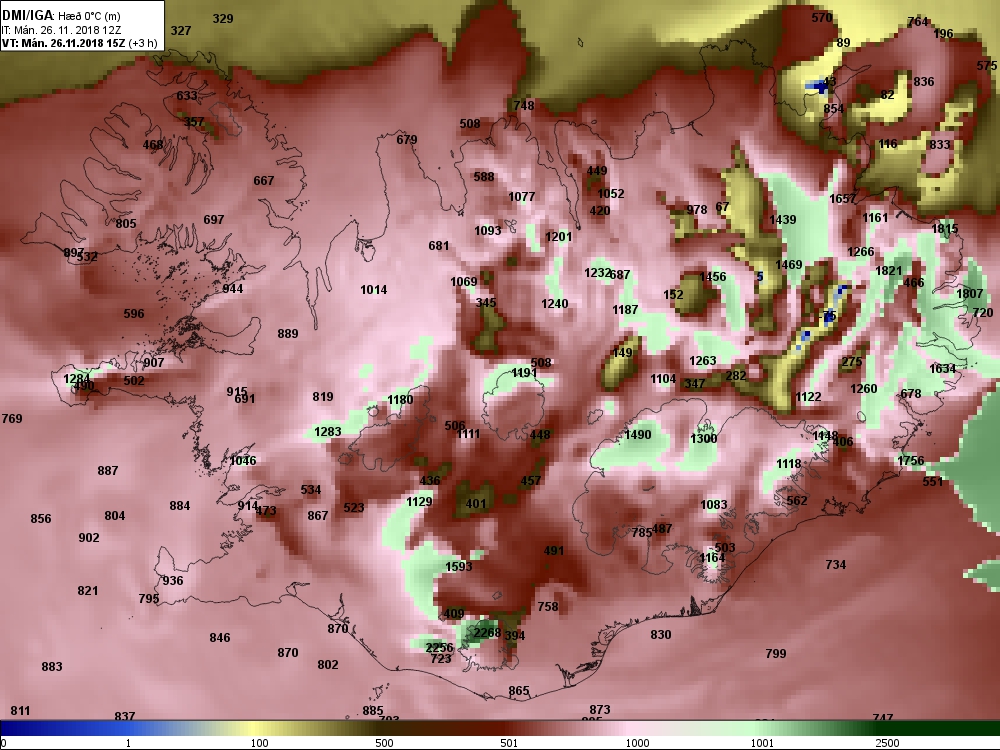This screenshot has width=1000, height=750.
Task: Click the map value 1201
Action: [x=559, y=237]
